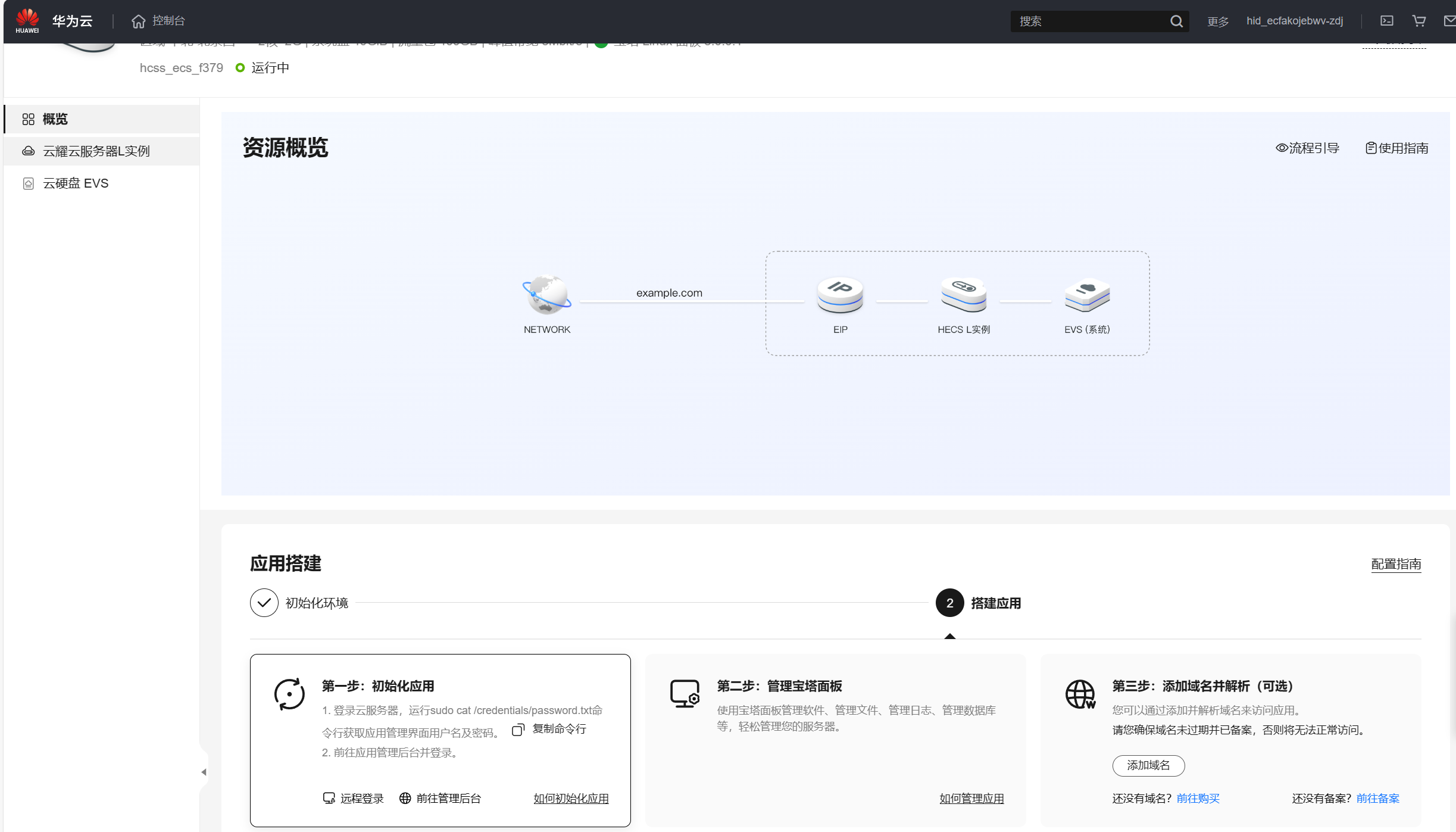Click the EIP node icon

click(x=840, y=295)
